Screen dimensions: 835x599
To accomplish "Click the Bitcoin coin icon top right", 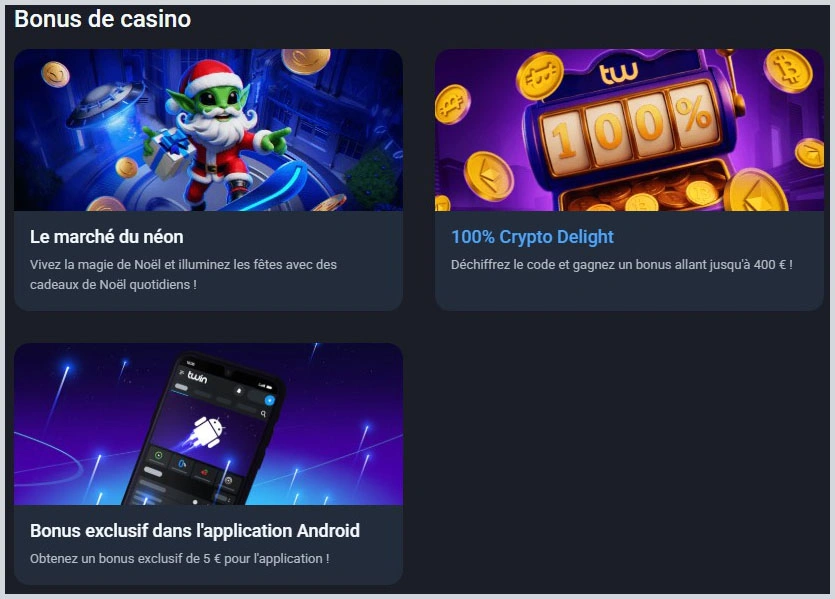I will pyautogui.click(x=788, y=70).
